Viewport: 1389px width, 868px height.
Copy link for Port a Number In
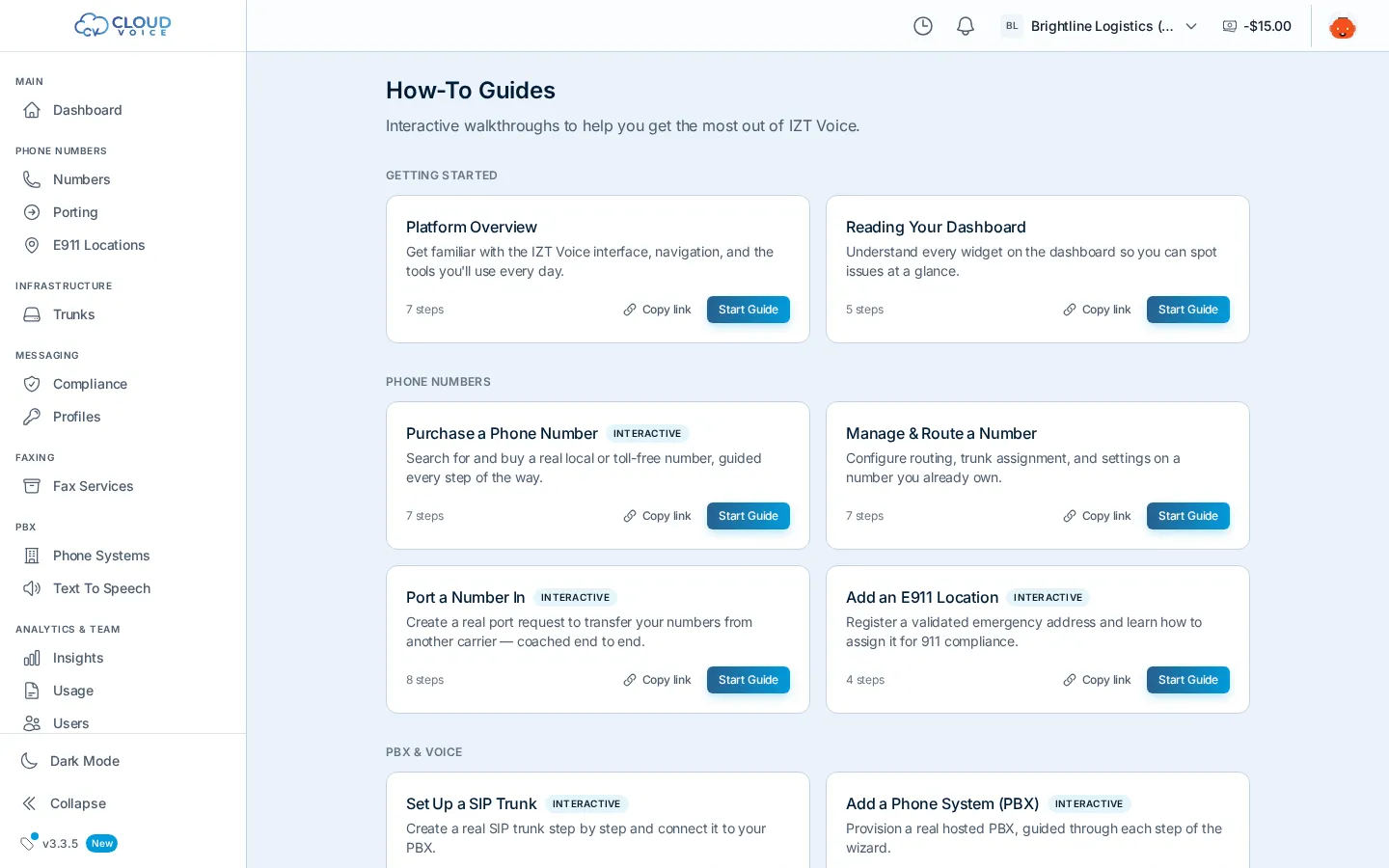coord(658,680)
